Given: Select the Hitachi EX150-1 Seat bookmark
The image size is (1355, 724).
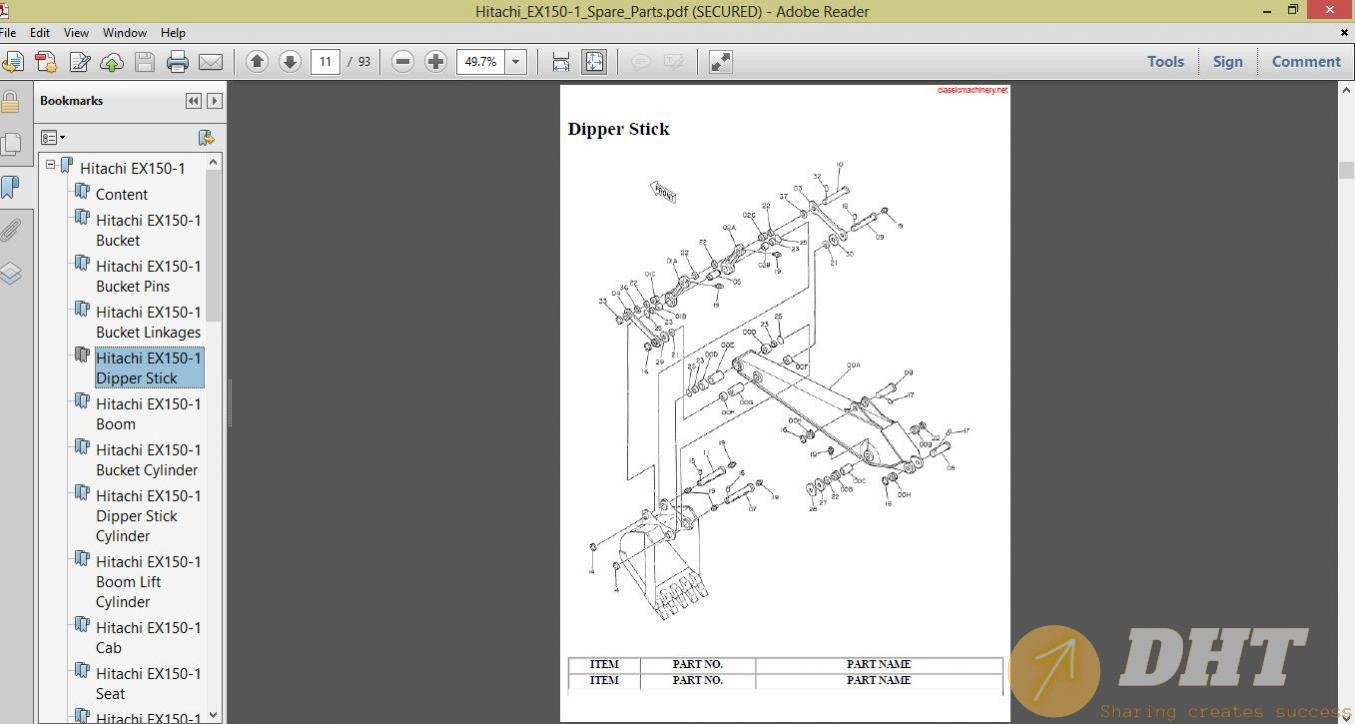Looking at the screenshot, I should tap(148, 684).
